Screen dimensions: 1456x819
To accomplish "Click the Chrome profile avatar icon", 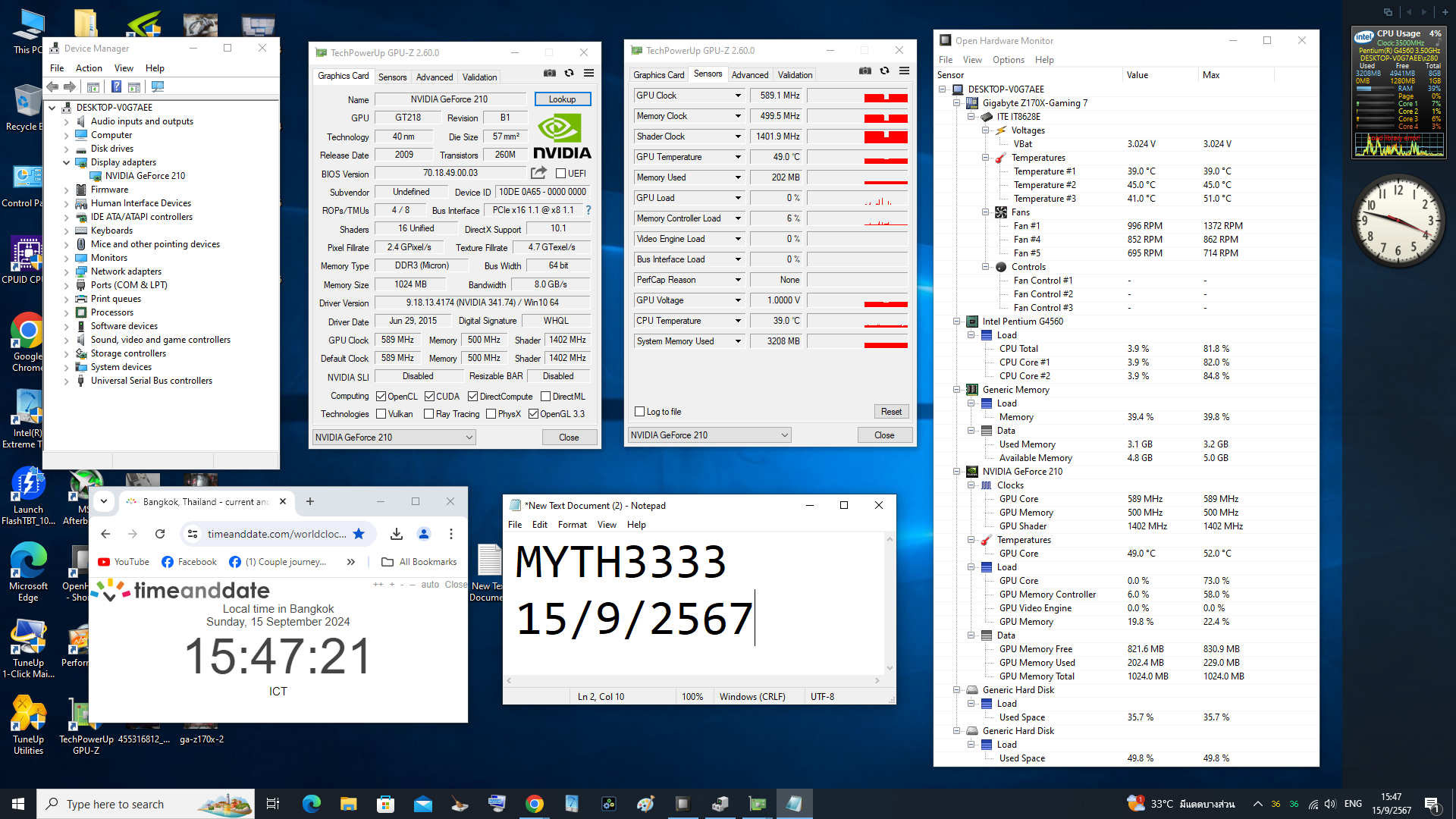I will click(424, 535).
